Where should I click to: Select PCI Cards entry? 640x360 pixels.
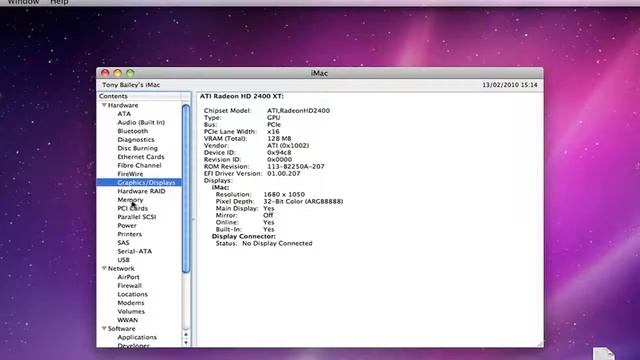point(133,208)
